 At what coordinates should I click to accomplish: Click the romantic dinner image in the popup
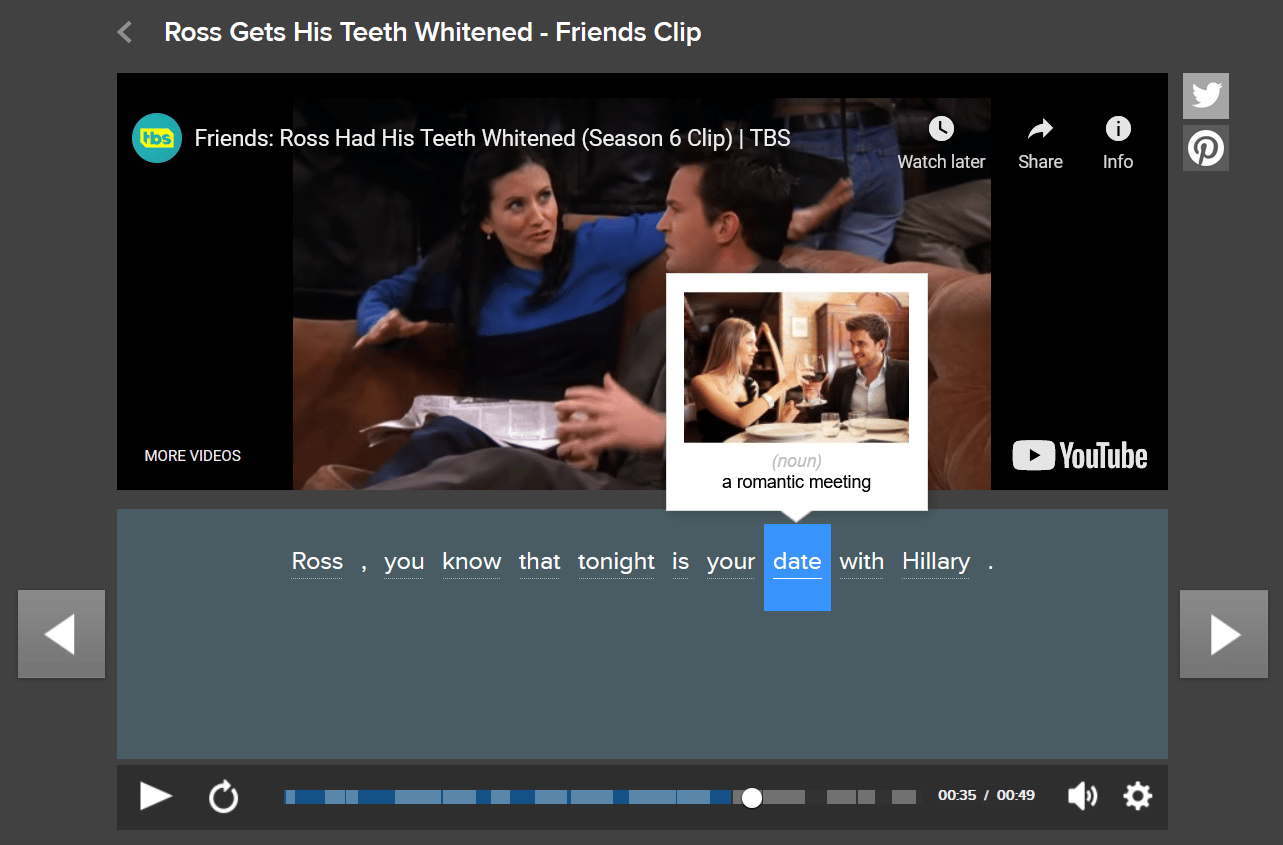796,367
